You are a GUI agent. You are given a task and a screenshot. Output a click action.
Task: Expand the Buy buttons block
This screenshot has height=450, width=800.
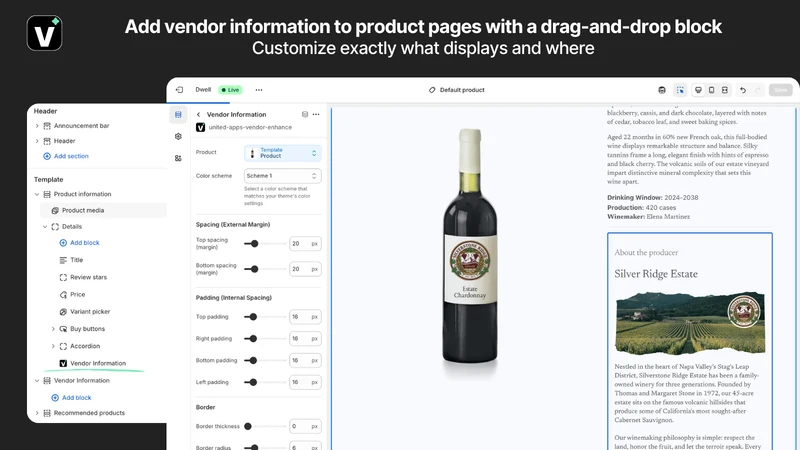[53, 329]
